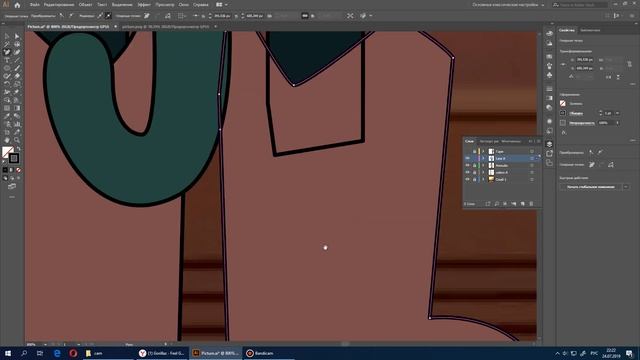Select the Eyedropper tool
The height and width of the screenshot is (360, 640).
7,116
